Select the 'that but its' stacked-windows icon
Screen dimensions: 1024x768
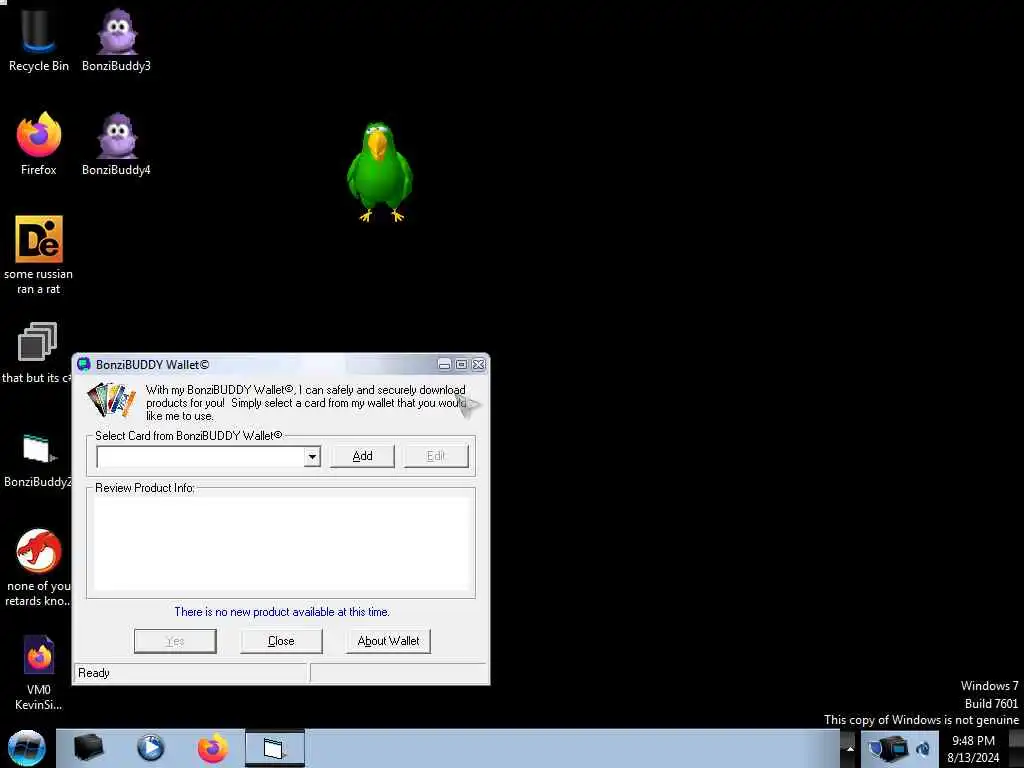(x=37, y=352)
